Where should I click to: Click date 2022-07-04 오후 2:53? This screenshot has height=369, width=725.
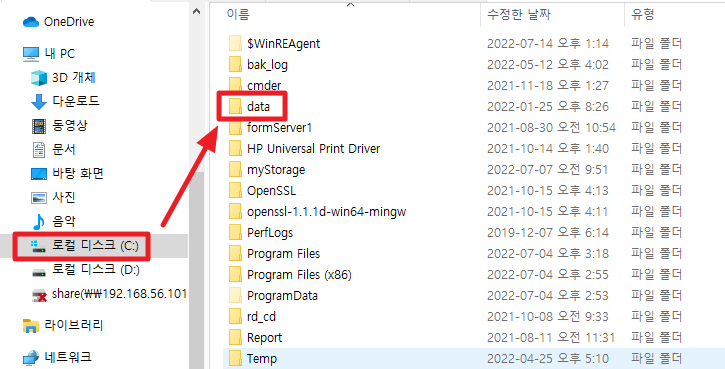(547, 295)
